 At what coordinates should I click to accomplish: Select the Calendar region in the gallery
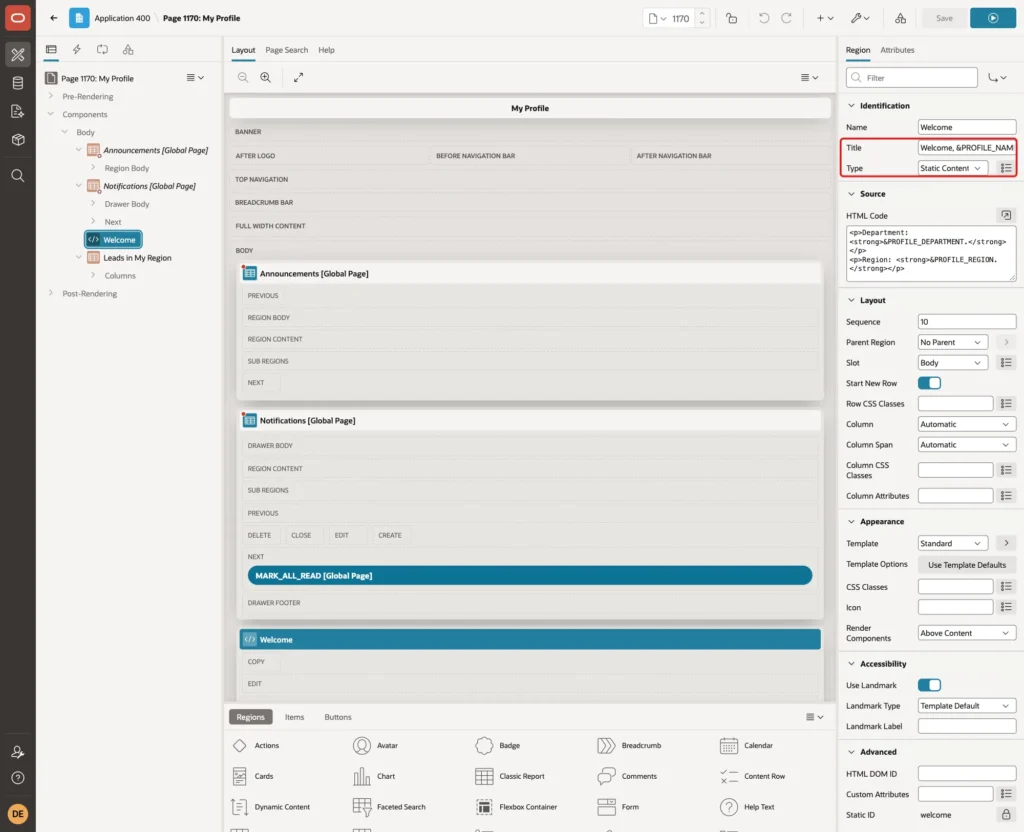coord(746,745)
